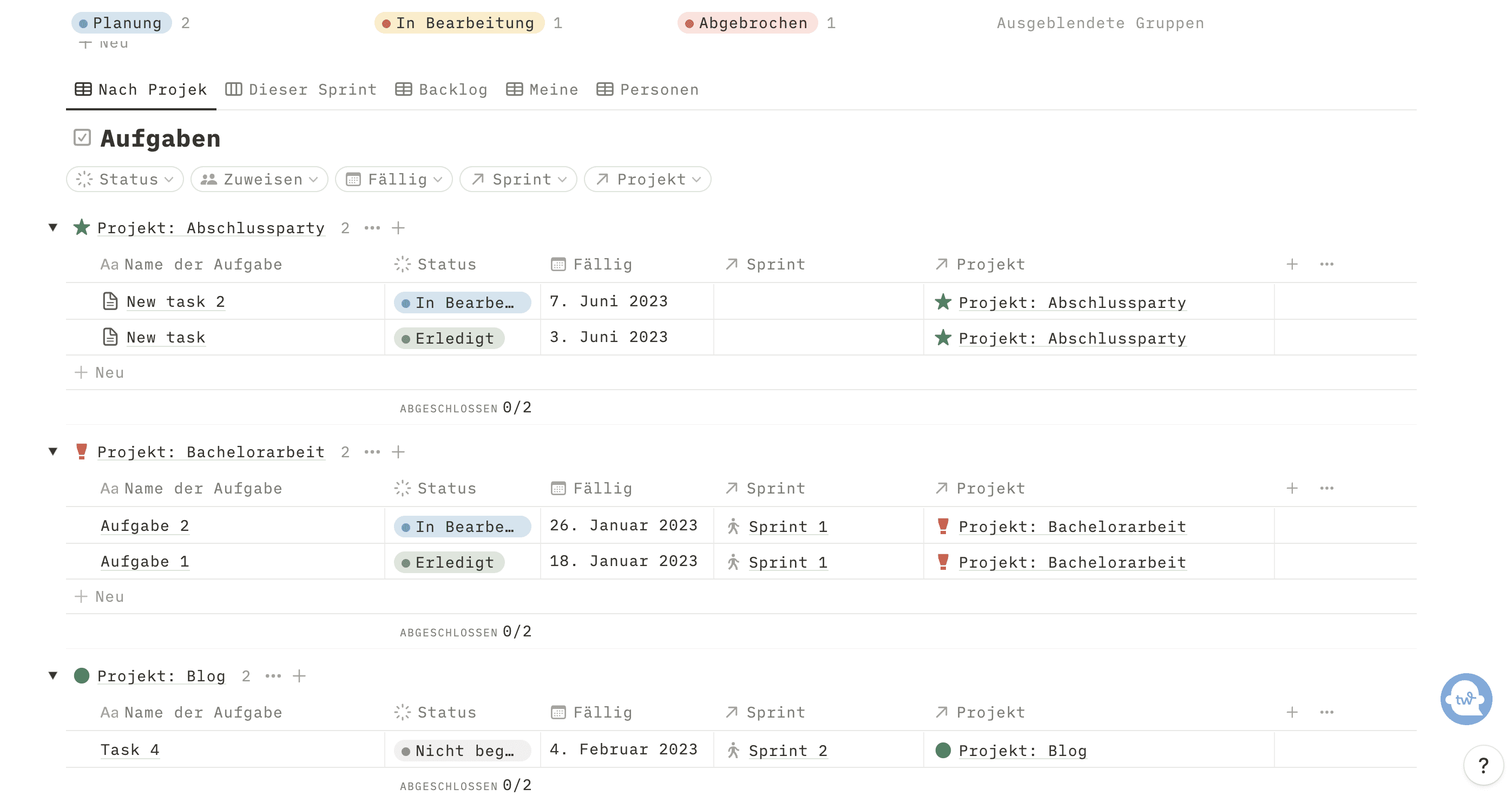The width and height of the screenshot is (1512, 802).
Task: Open the Task 4 page
Action: [x=130, y=751]
